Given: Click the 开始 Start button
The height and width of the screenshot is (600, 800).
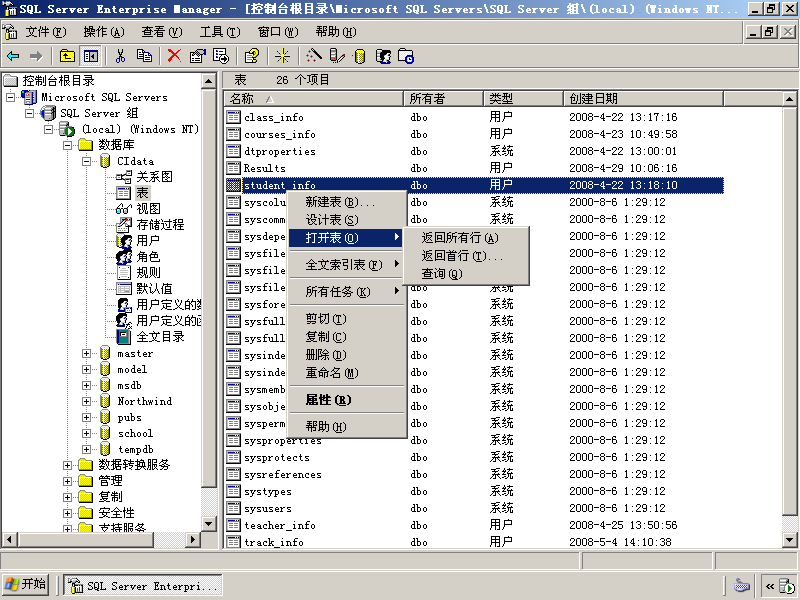Looking at the screenshot, I should tap(26, 584).
